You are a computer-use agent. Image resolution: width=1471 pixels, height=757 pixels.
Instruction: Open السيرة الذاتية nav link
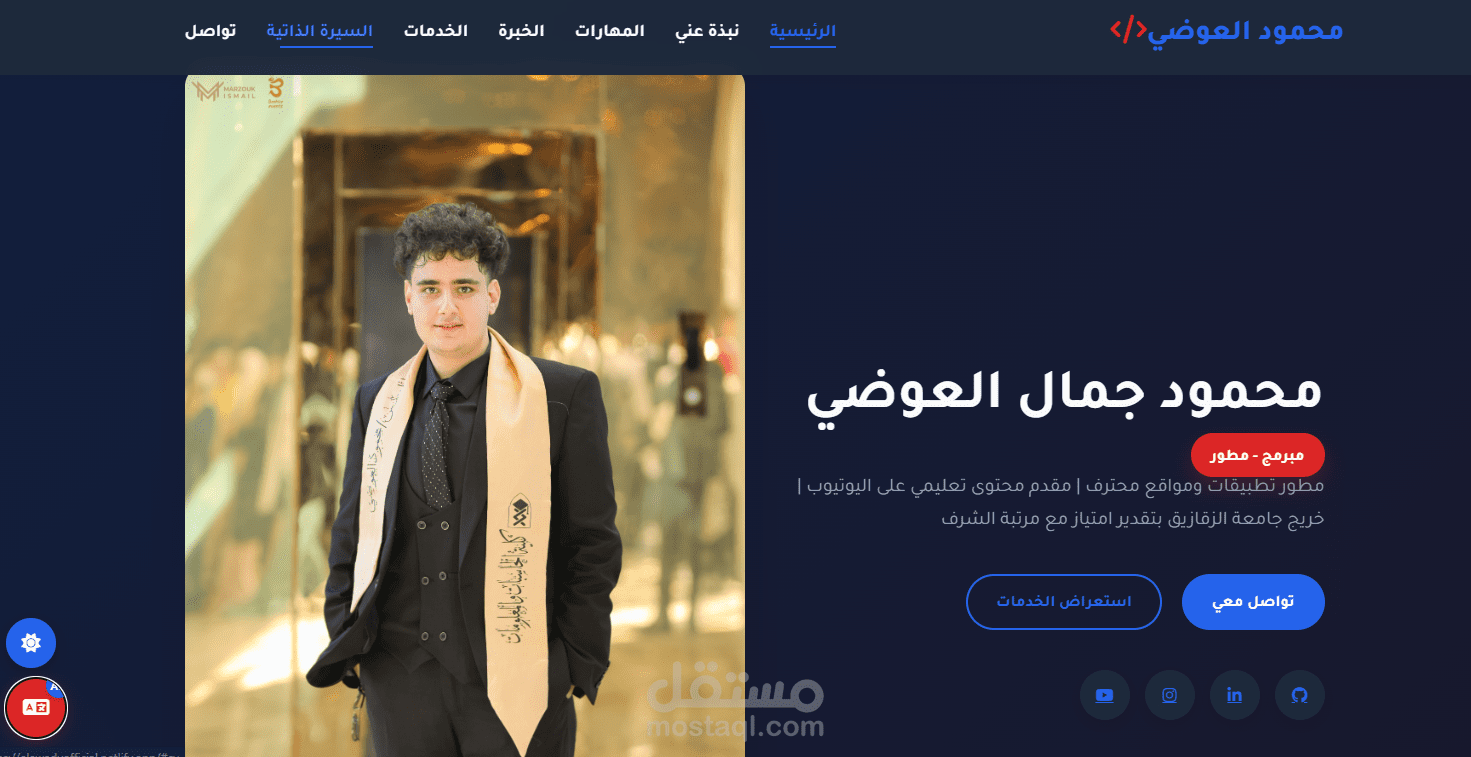(x=320, y=30)
